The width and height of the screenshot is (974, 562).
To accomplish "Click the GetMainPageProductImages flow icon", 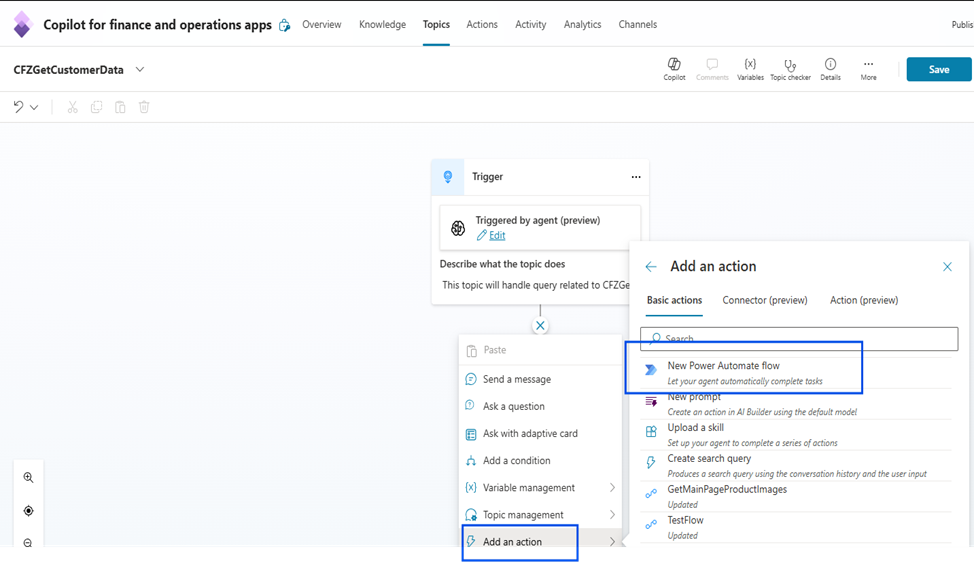I will (651, 494).
